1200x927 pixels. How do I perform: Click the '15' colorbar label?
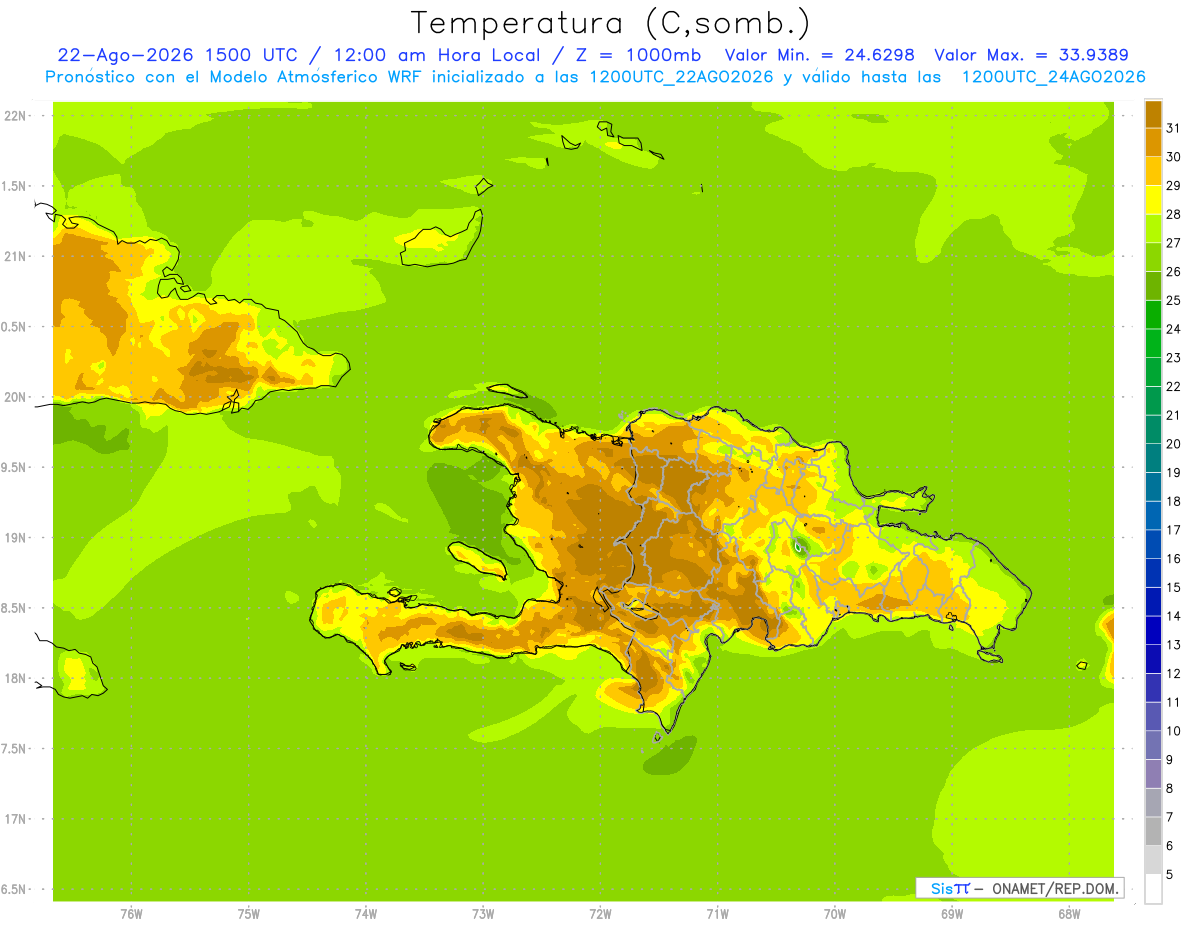point(1173,587)
